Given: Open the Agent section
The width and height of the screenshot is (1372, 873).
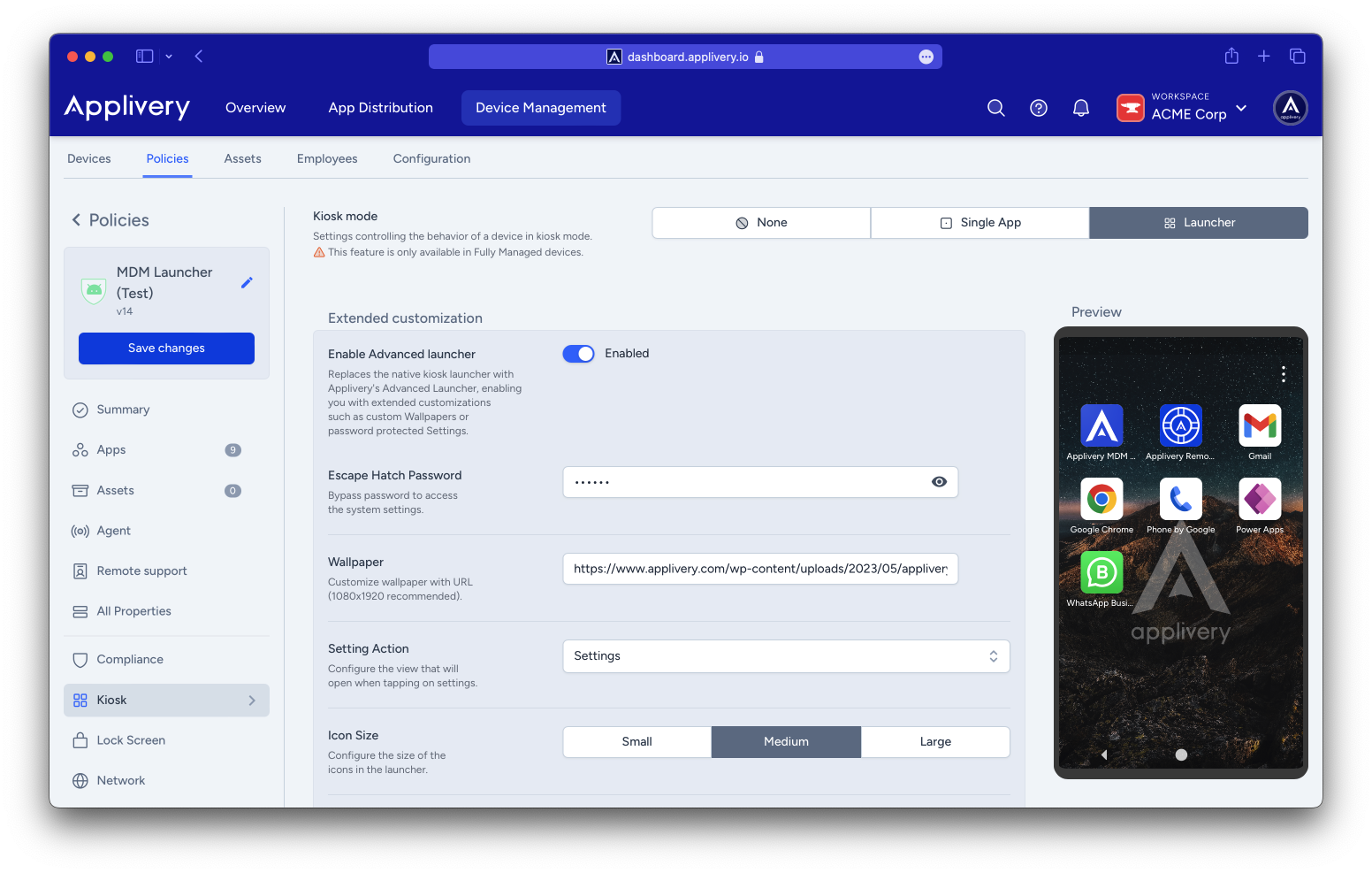Looking at the screenshot, I should (x=166, y=531).
